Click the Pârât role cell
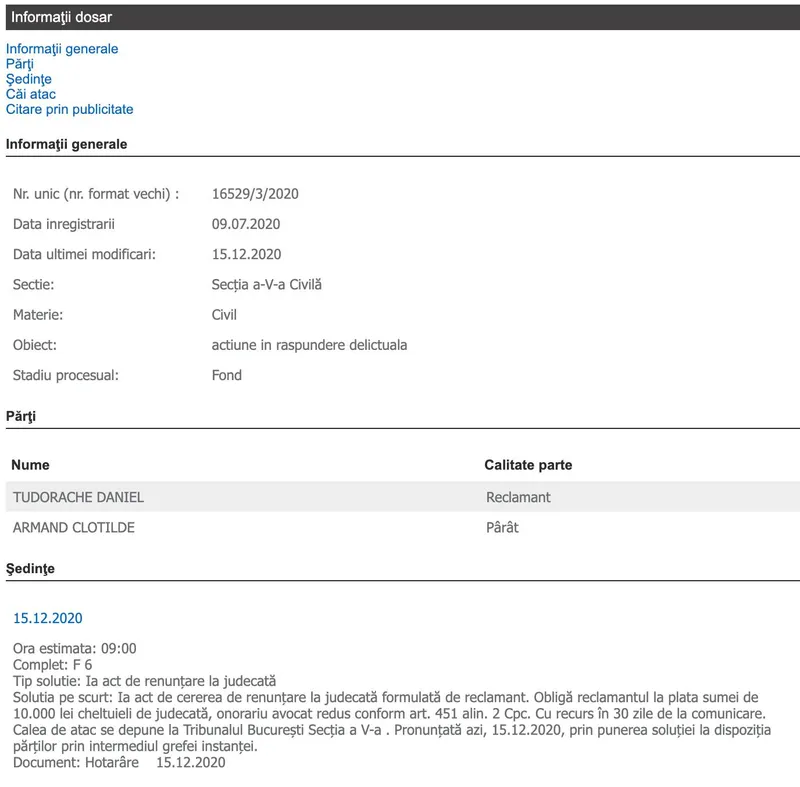Image resolution: width=800 pixels, height=787 pixels. click(502, 527)
